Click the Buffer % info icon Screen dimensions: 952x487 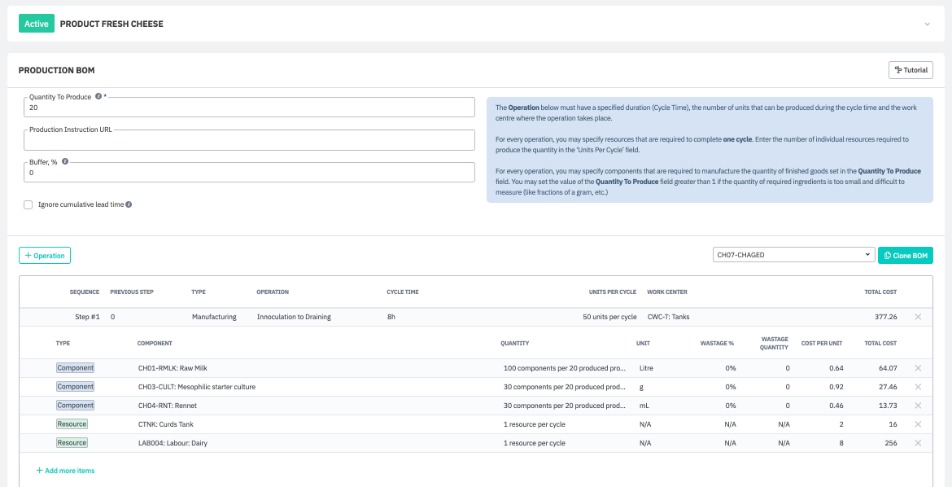pyautogui.click(x=65, y=161)
